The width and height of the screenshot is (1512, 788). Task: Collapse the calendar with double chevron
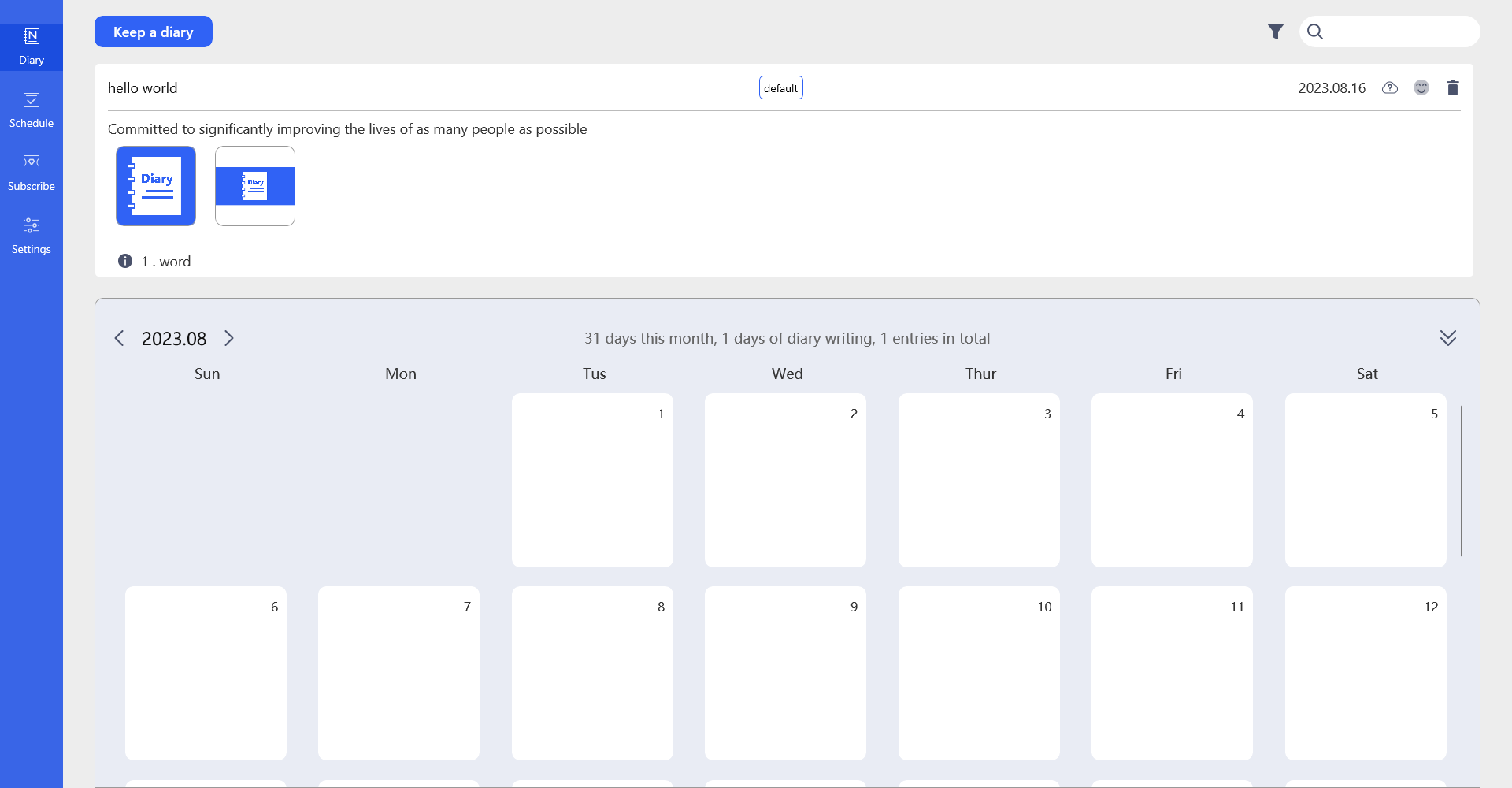click(1448, 338)
